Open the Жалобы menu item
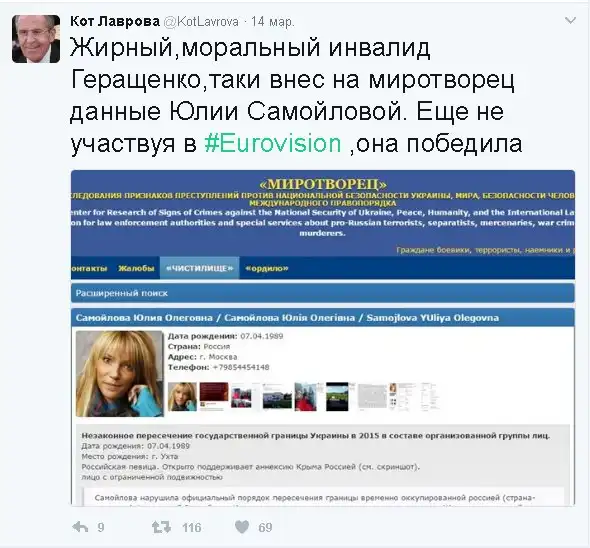Viewport: 590px width, 548px height. [x=136, y=268]
